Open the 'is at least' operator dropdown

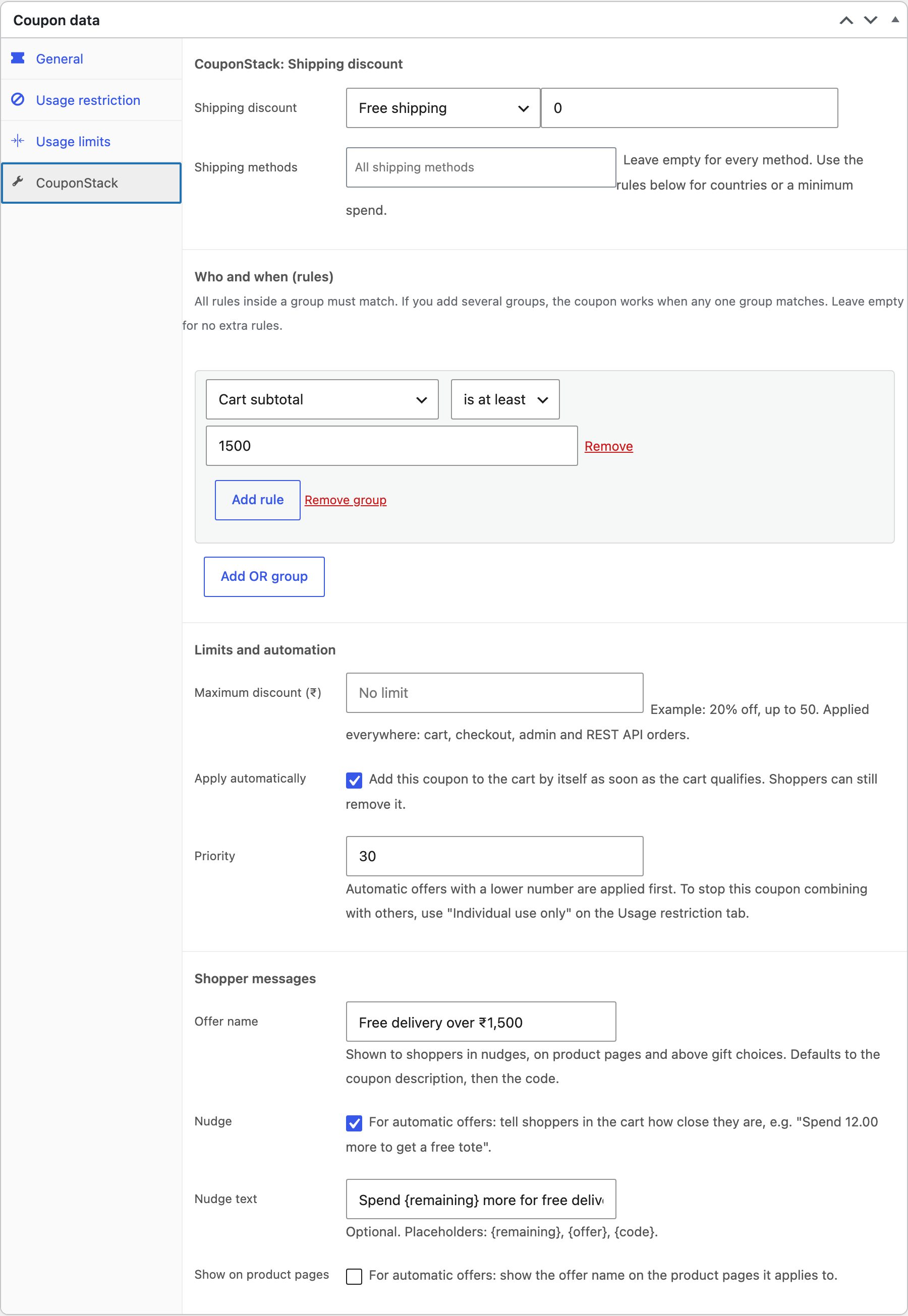pos(505,400)
